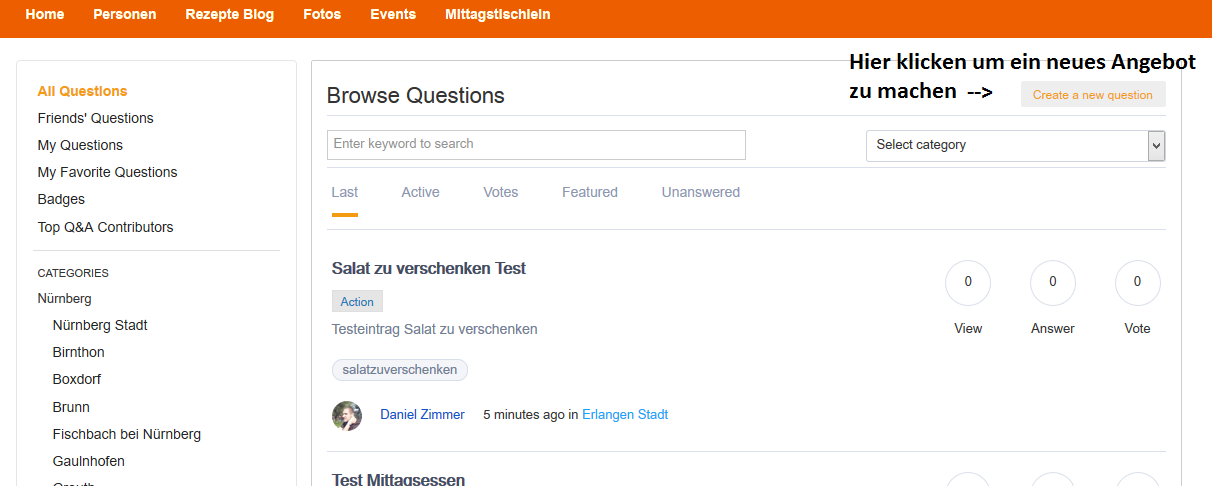
Task: Type in the keyword search field
Action: pos(536,144)
